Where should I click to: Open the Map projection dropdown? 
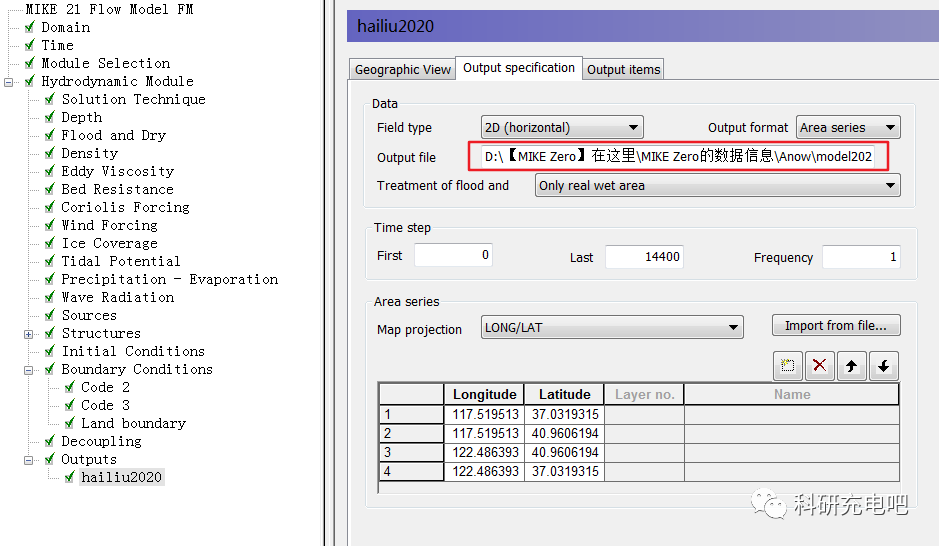tap(612, 327)
